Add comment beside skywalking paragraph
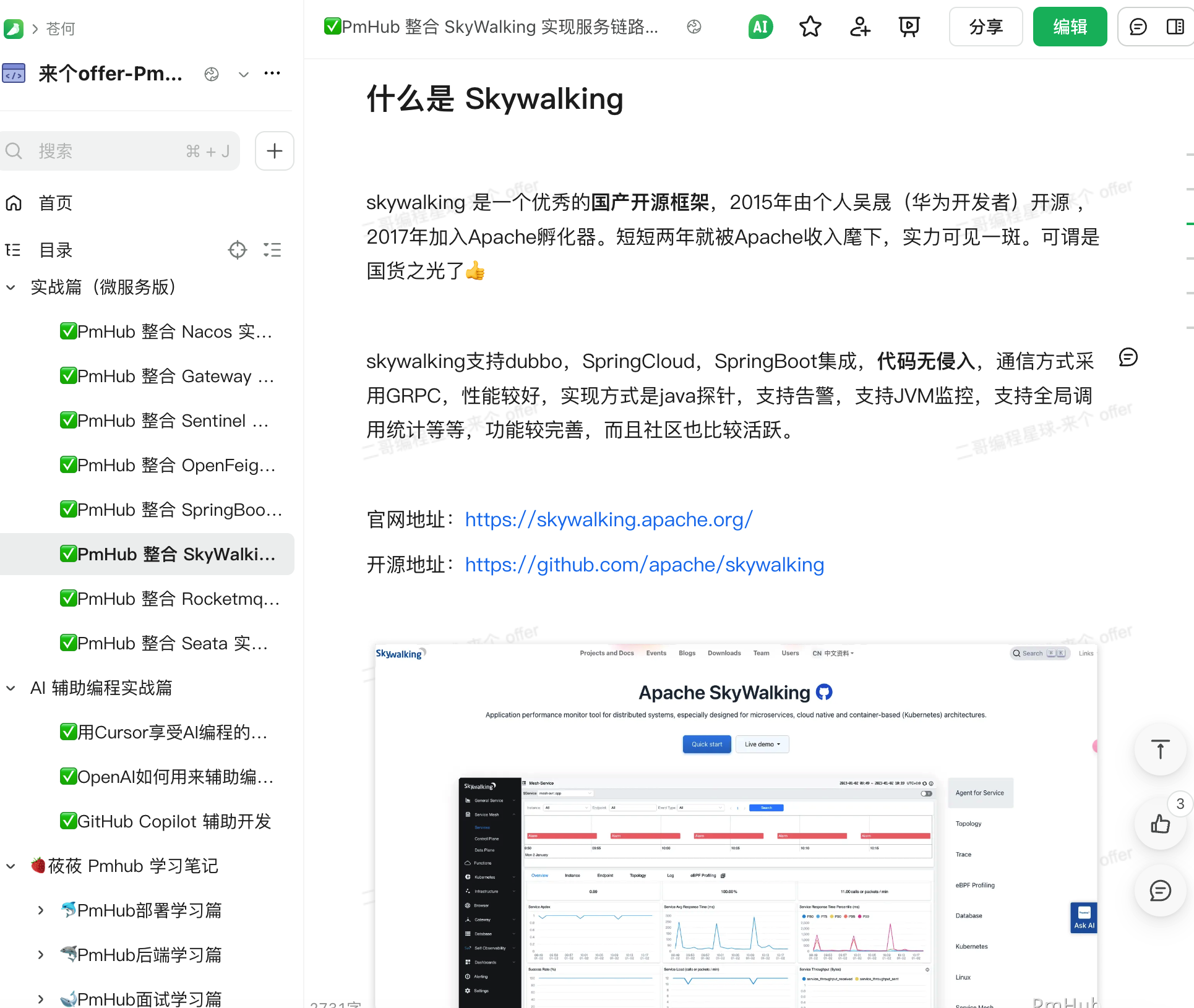 [x=1128, y=357]
